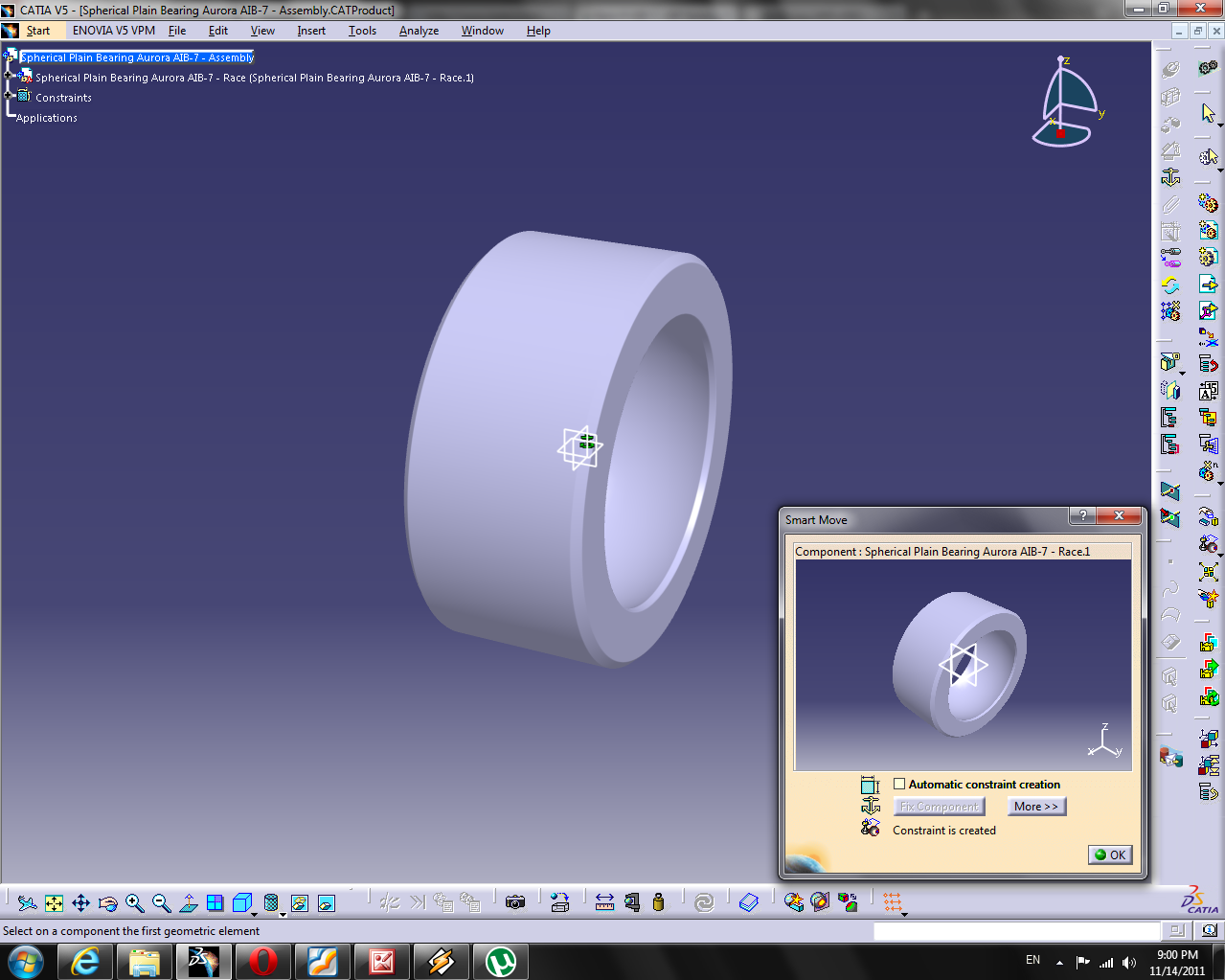Click the Select arrow tool in right toolbar

point(1208,113)
